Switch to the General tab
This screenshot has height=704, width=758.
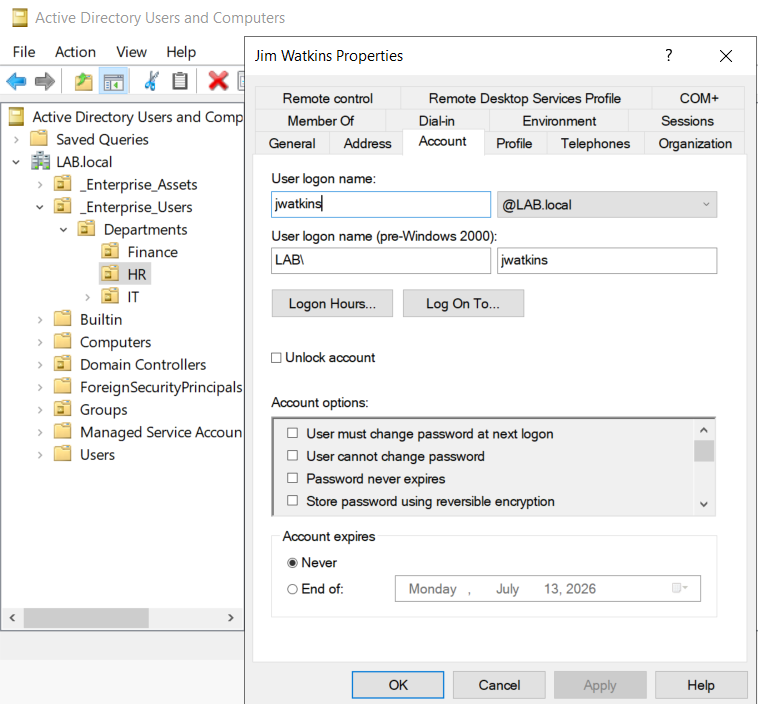[292, 144]
